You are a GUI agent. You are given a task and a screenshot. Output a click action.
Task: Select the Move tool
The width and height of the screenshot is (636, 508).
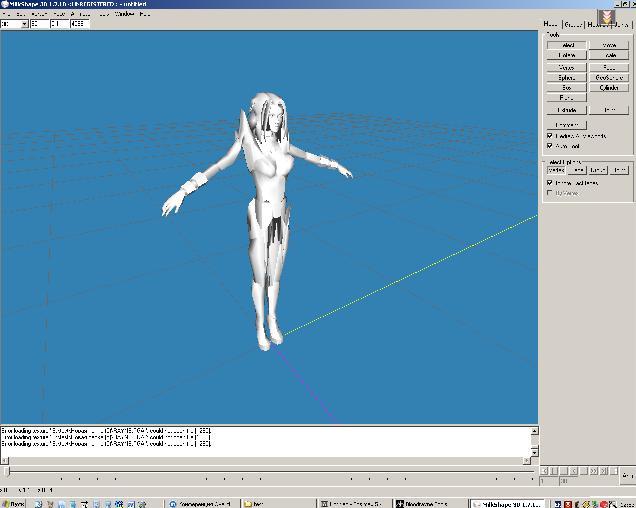[x=608, y=45]
